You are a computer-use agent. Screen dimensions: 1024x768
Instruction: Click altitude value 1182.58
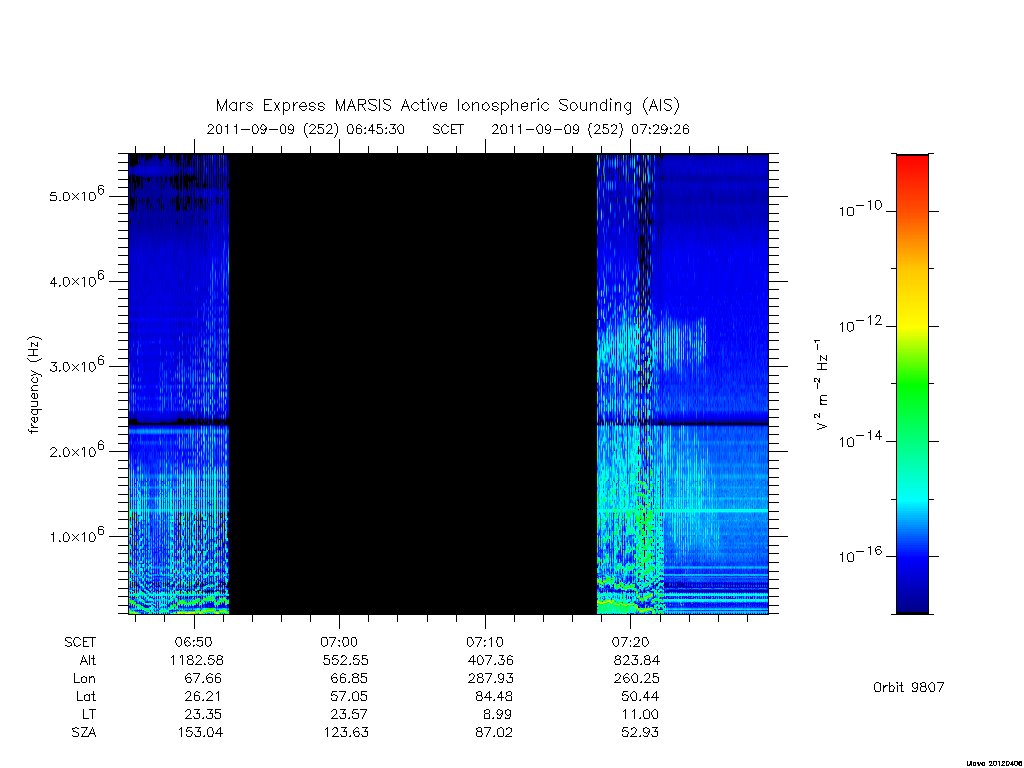[x=197, y=660]
